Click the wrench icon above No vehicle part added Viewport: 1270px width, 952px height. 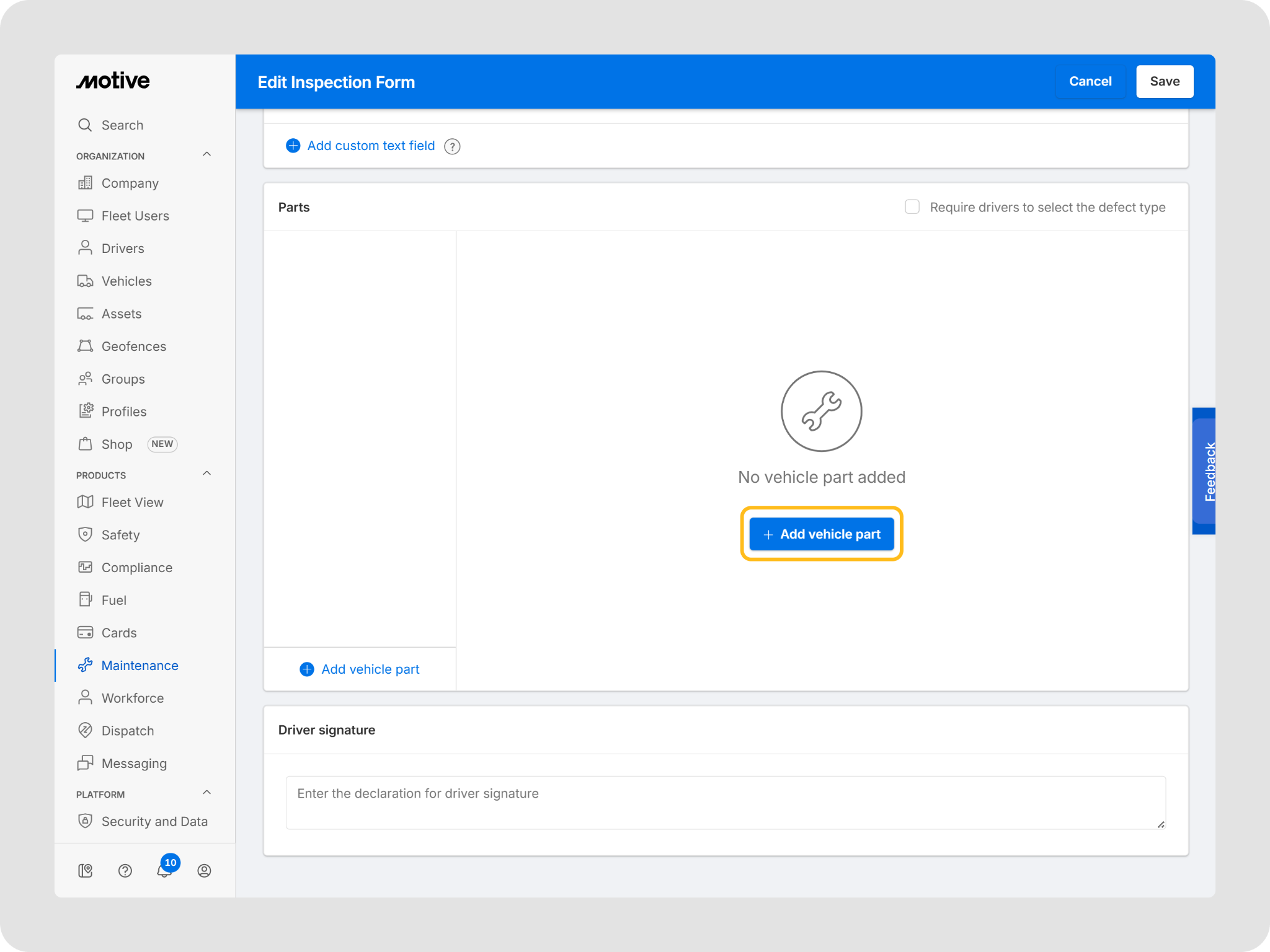(821, 411)
